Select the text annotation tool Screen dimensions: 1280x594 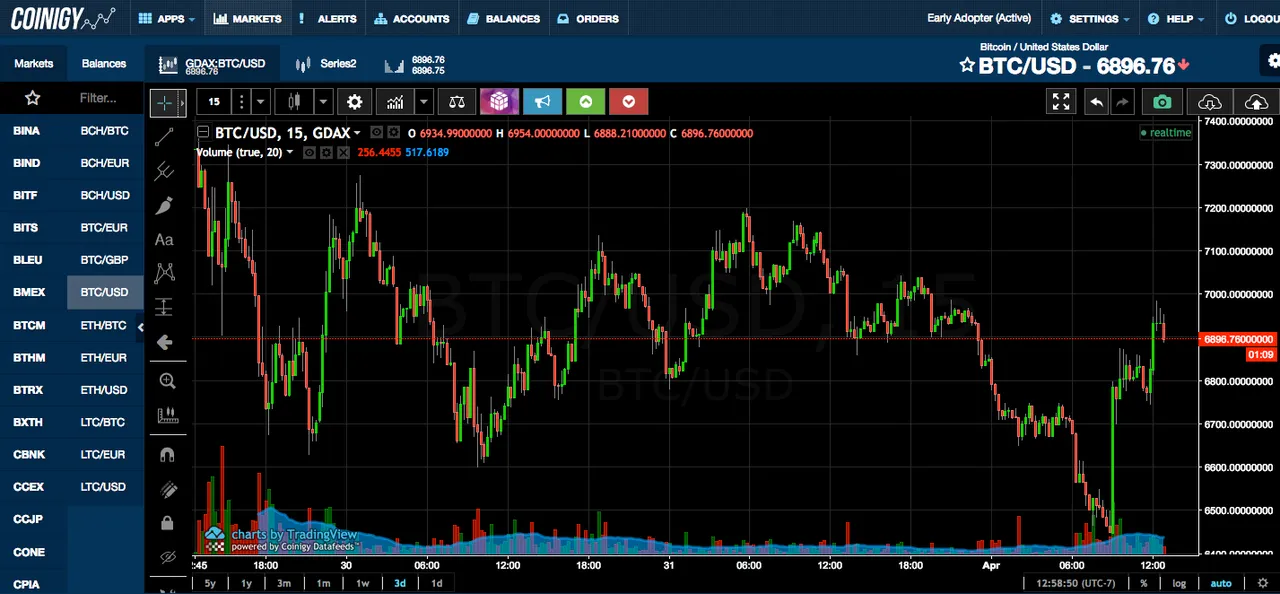click(165, 240)
